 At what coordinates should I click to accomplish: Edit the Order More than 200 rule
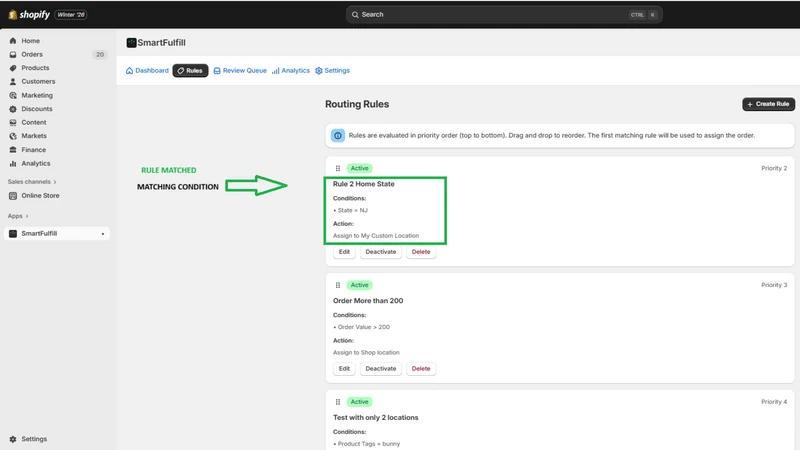point(344,369)
